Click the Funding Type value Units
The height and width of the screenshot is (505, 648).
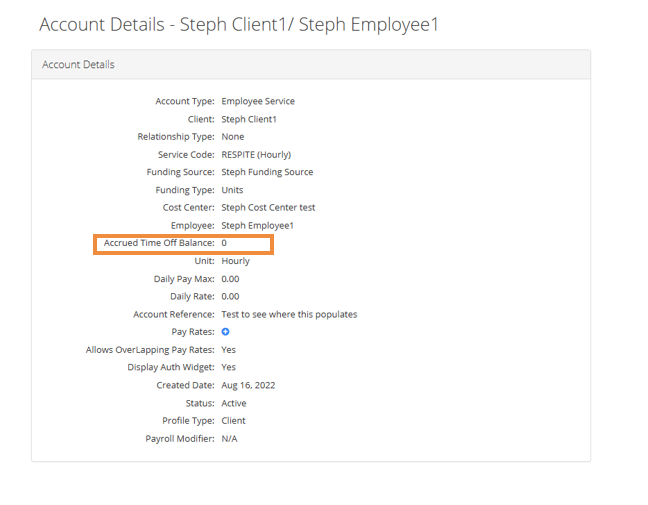(x=232, y=190)
